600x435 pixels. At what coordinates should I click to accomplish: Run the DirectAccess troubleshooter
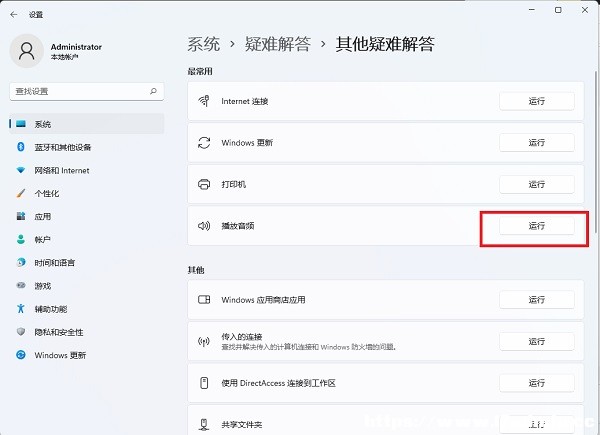tap(536, 383)
